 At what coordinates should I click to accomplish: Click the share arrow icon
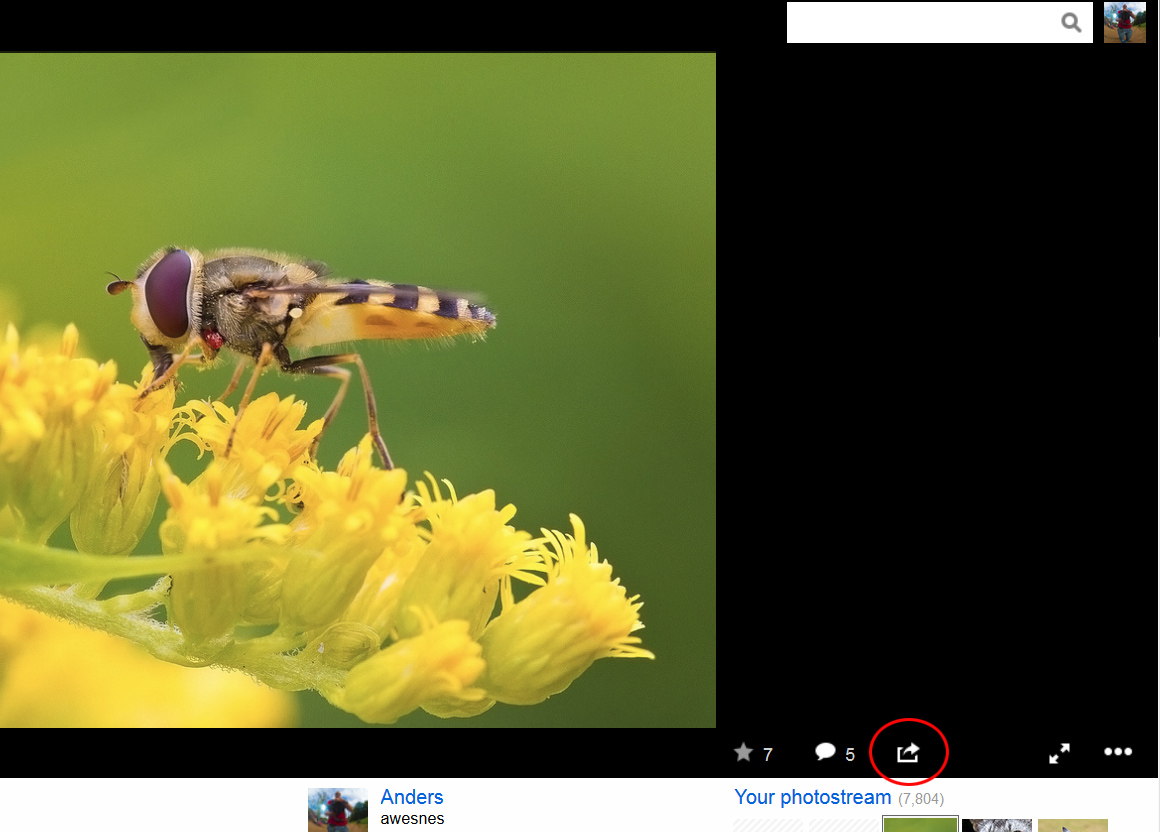click(x=908, y=752)
